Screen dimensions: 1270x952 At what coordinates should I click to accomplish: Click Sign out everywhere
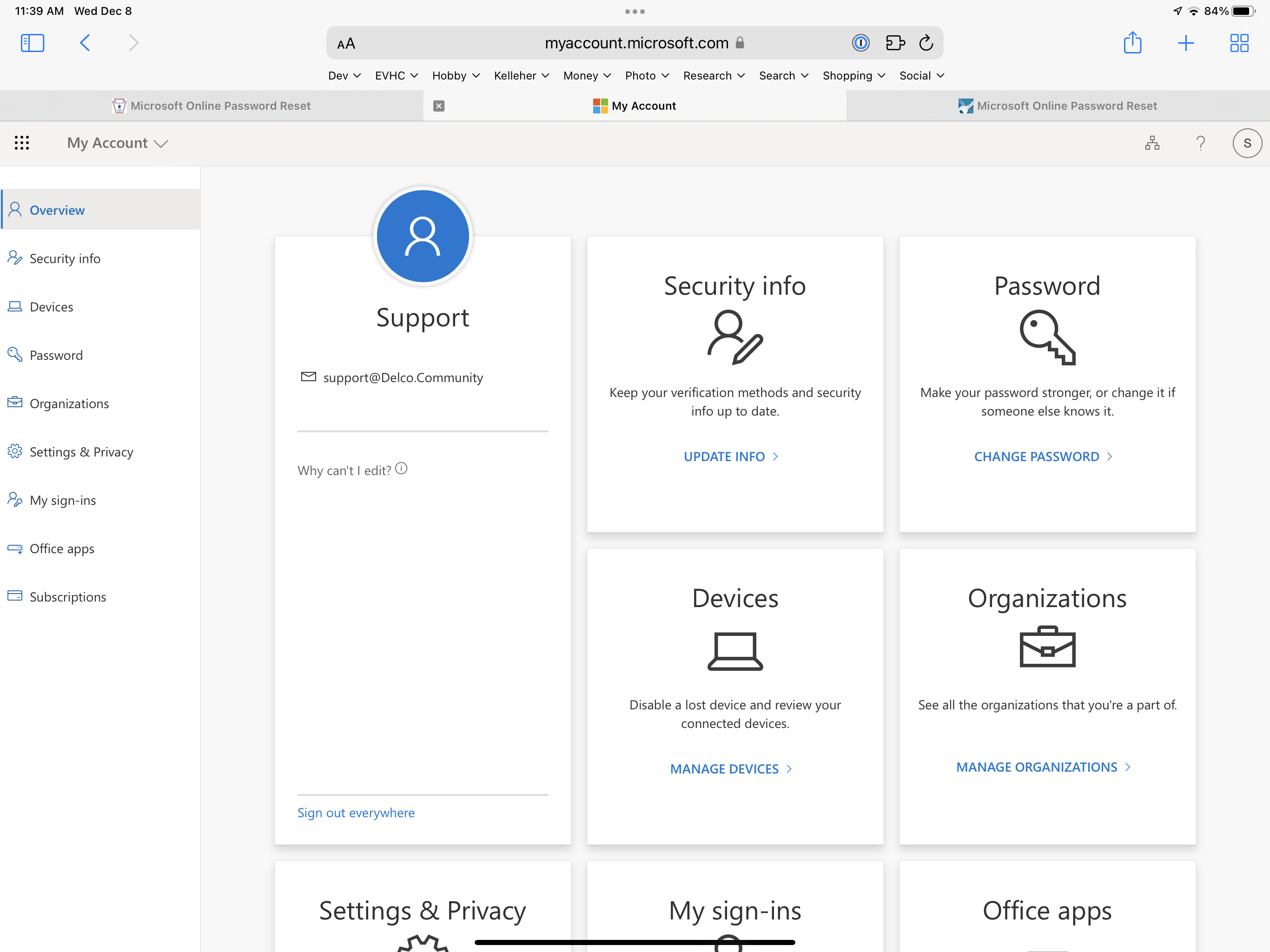356,813
